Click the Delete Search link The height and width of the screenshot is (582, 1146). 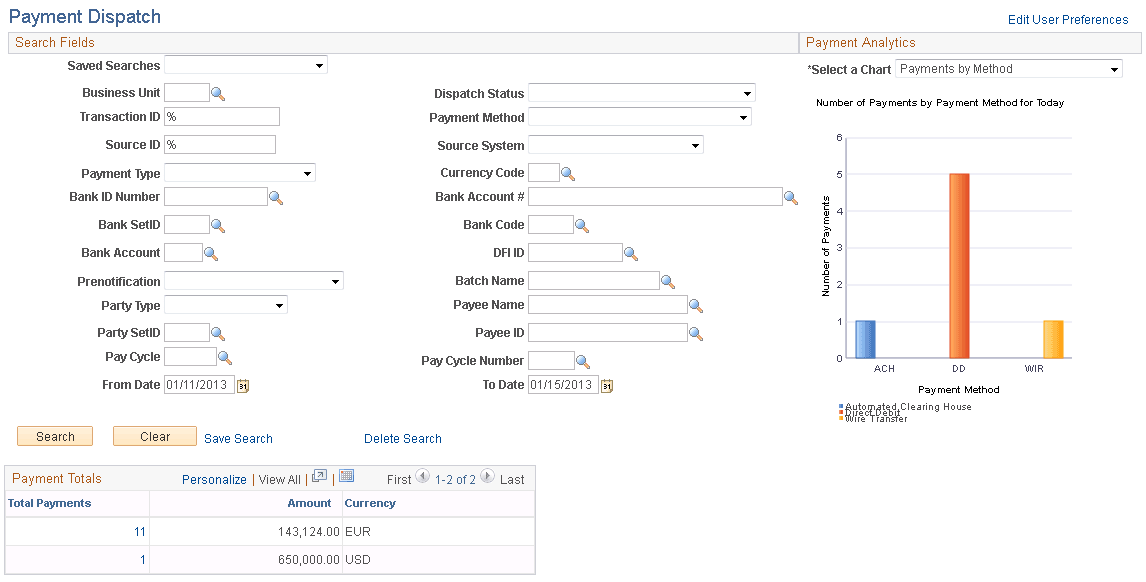point(402,438)
